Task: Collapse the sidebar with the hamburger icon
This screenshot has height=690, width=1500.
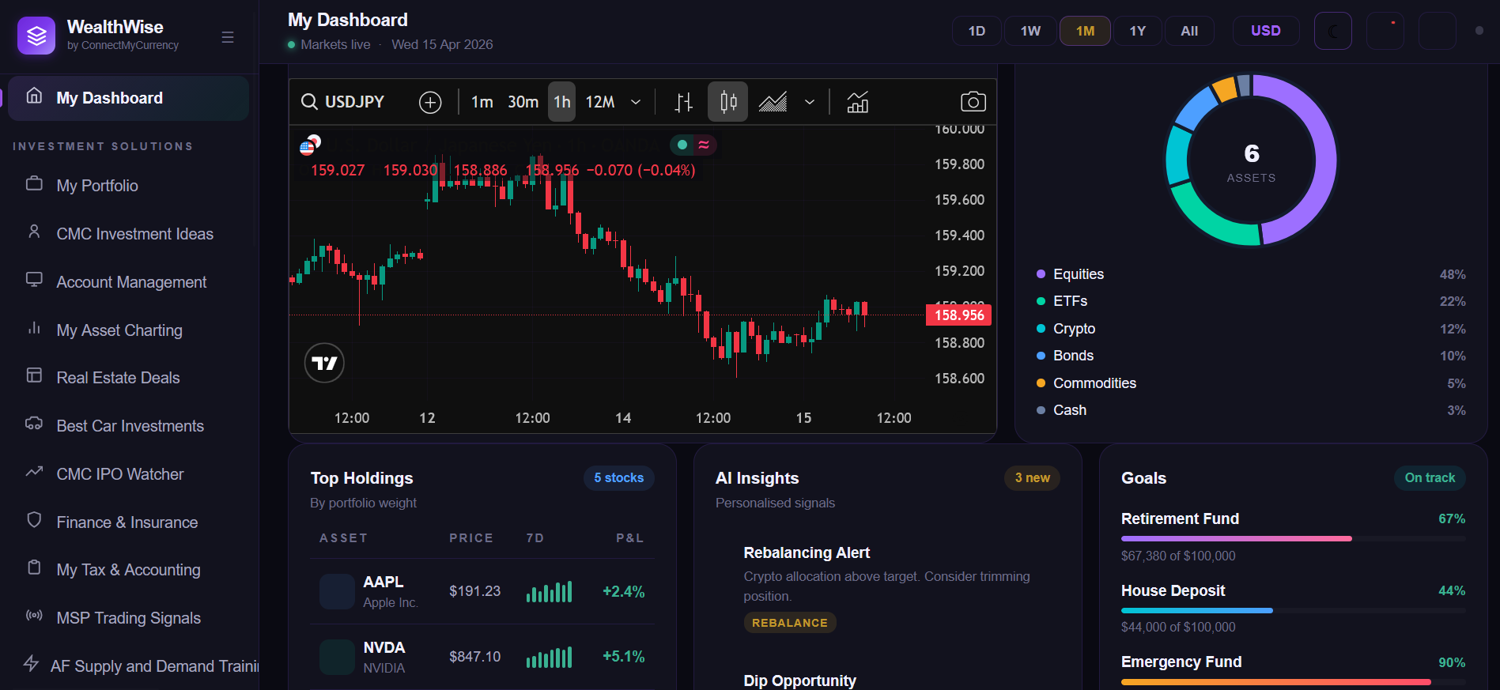Action: [x=228, y=37]
